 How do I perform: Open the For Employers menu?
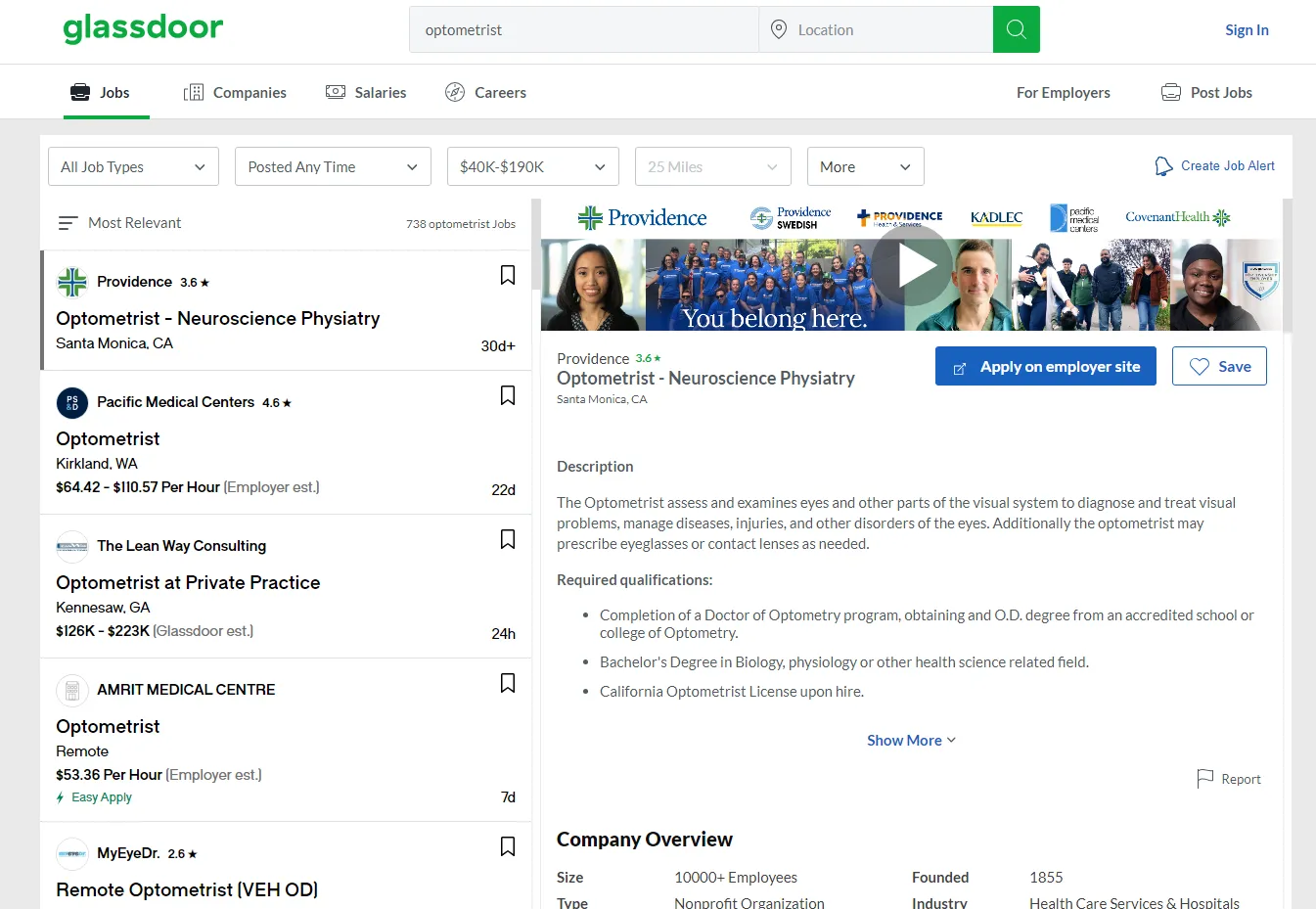point(1064,92)
